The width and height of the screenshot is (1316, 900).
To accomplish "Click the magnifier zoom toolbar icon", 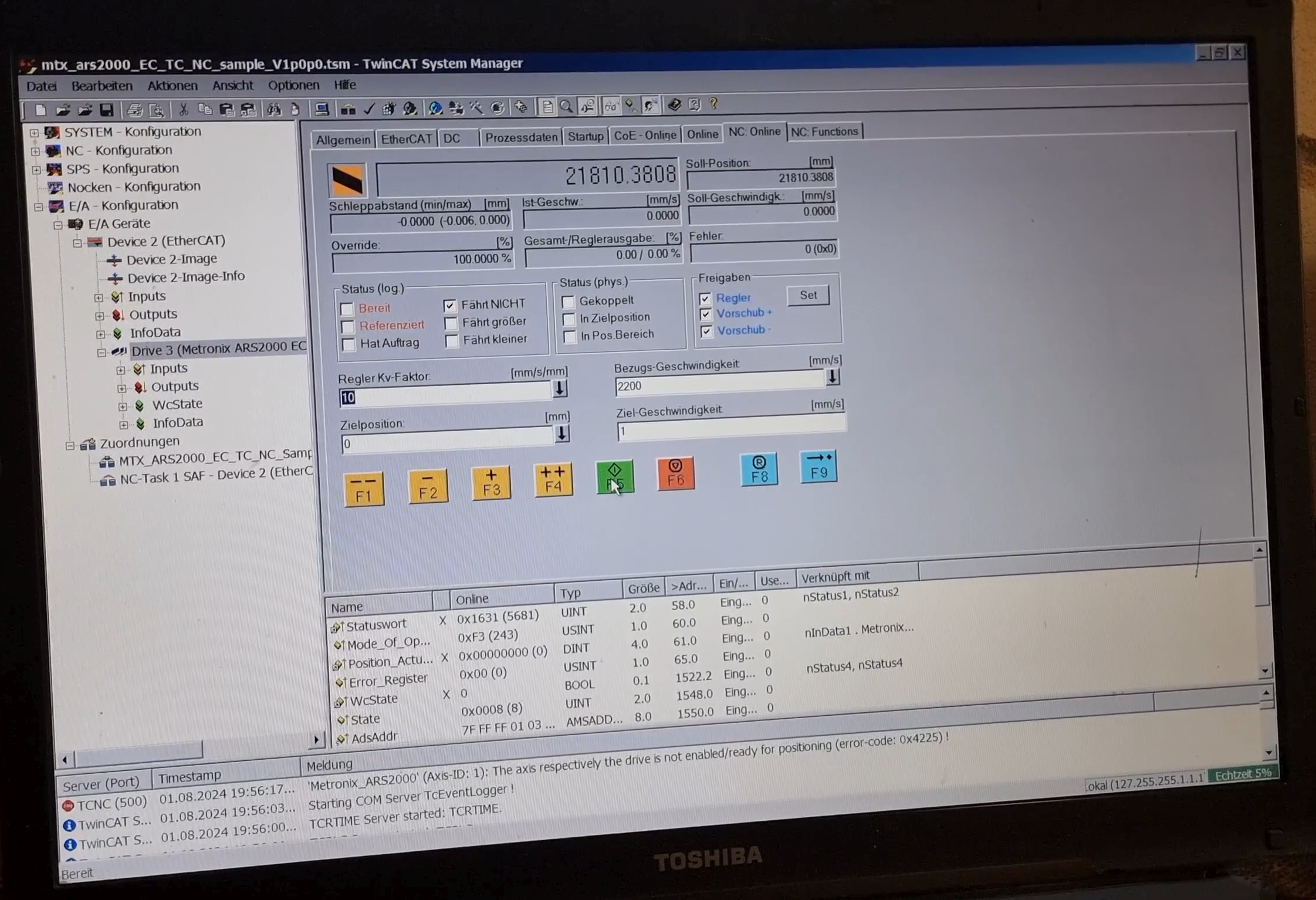I will point(566,107).
